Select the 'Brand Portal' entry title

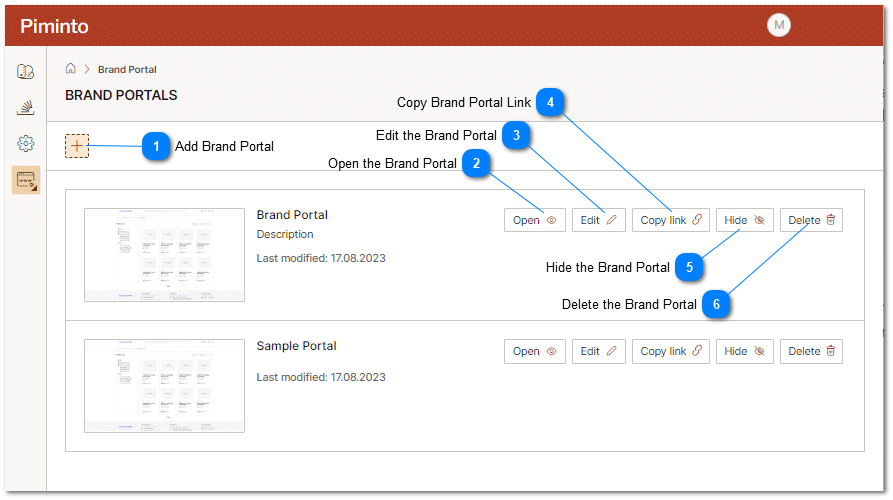[292, 215]
